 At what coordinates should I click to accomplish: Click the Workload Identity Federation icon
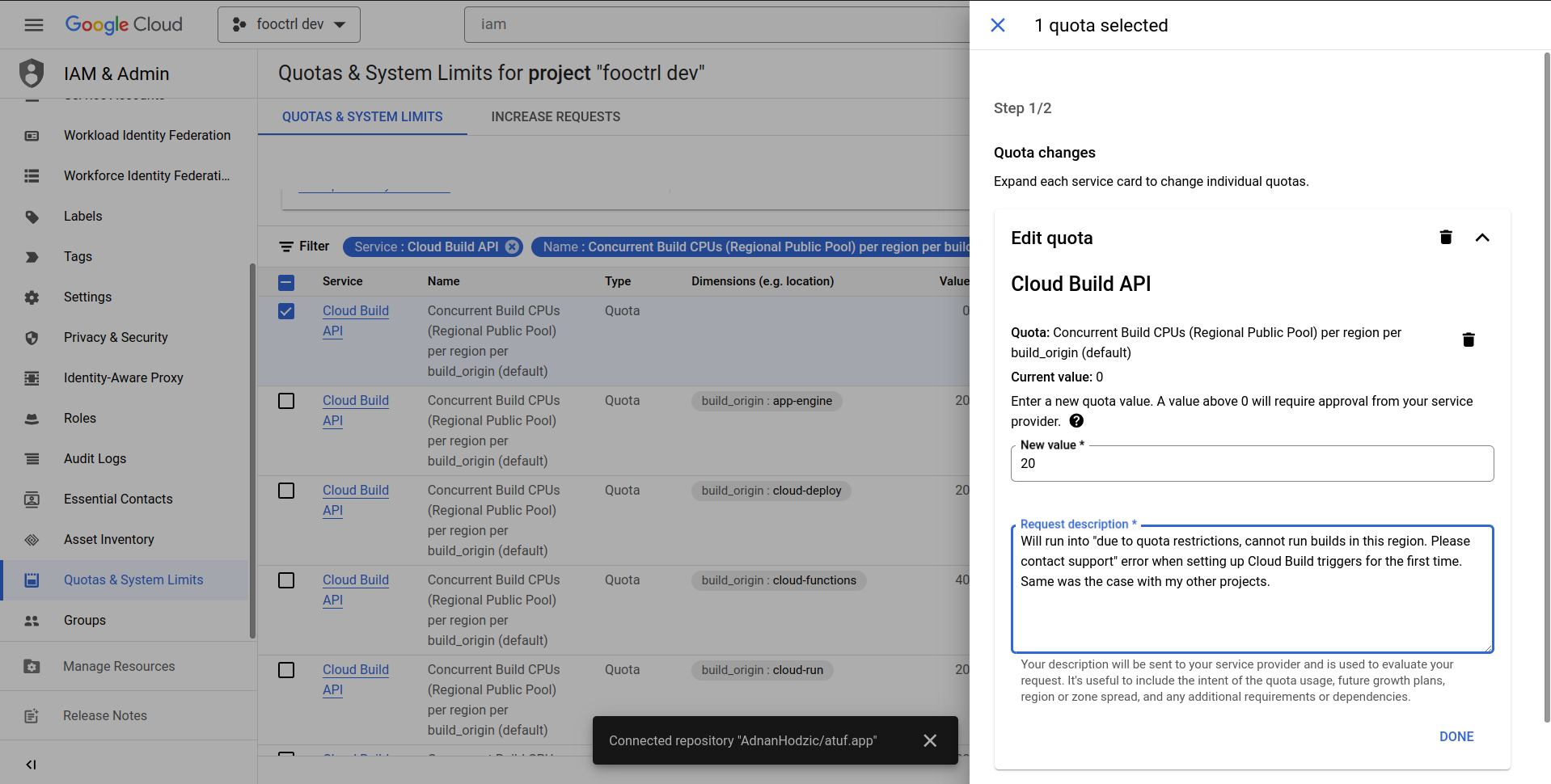coord(32,136)
